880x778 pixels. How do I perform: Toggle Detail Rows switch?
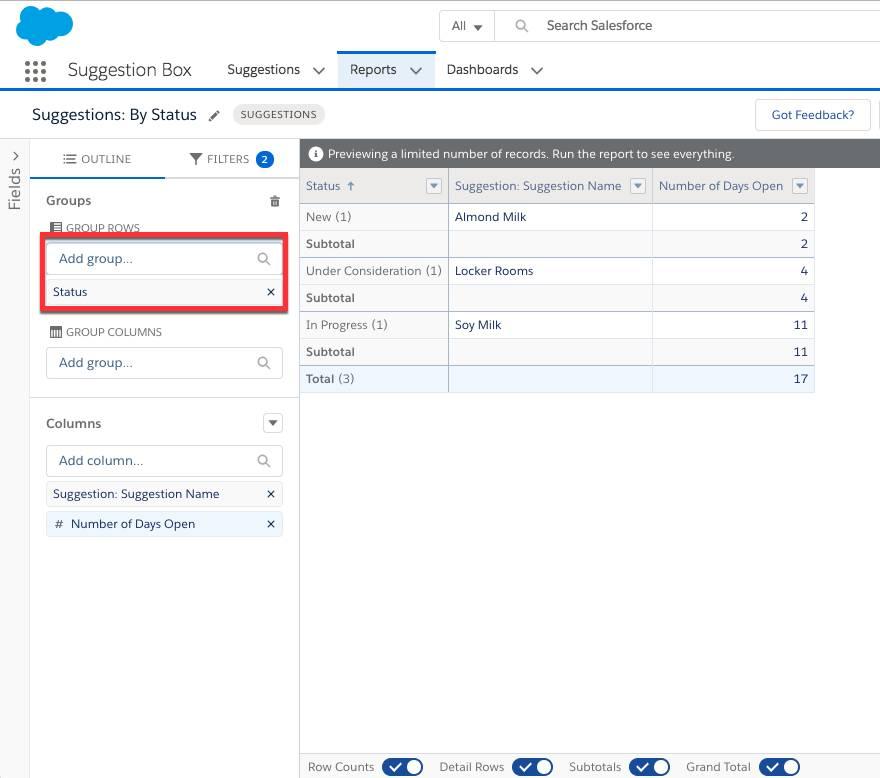coord(533,767)
